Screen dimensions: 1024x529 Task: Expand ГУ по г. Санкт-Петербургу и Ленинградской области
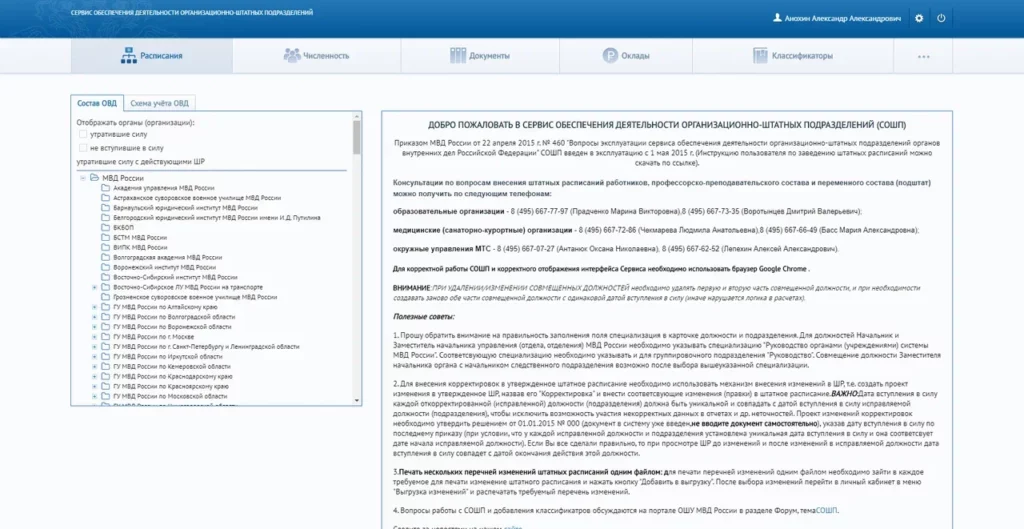[95, 347]
